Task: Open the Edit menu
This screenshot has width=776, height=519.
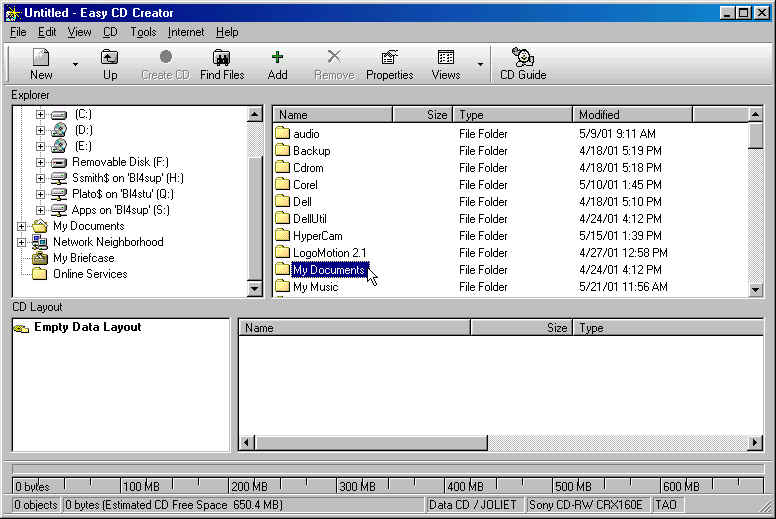Action: pos(47,32)
